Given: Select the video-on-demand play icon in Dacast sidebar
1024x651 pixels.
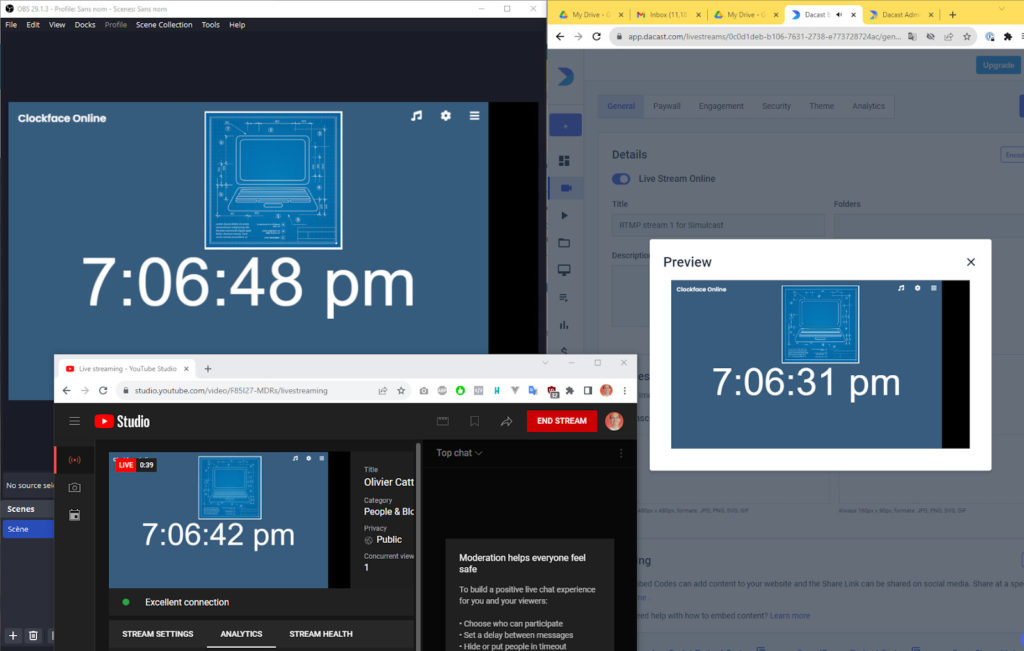Looking at the screenshot, I should pyautogui.click(x=566, y=214).
